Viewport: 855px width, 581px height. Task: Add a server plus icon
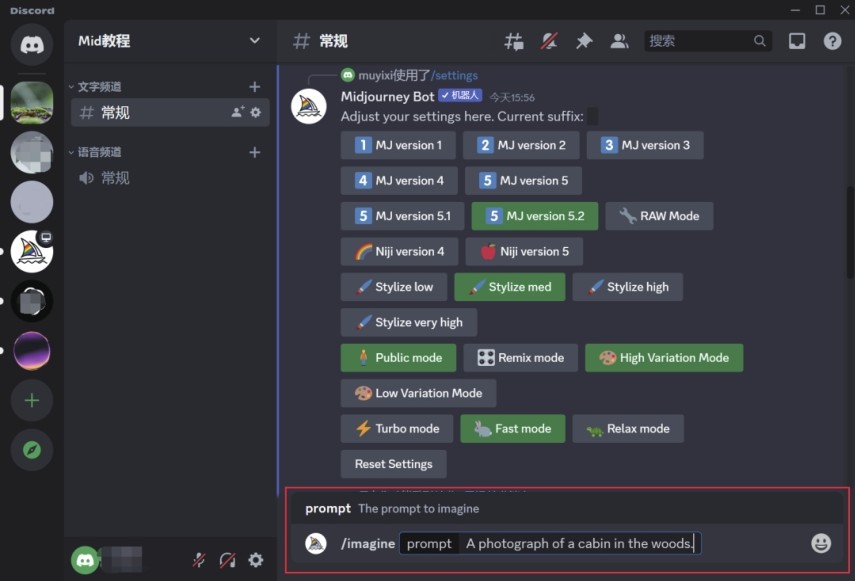[32, 401]
